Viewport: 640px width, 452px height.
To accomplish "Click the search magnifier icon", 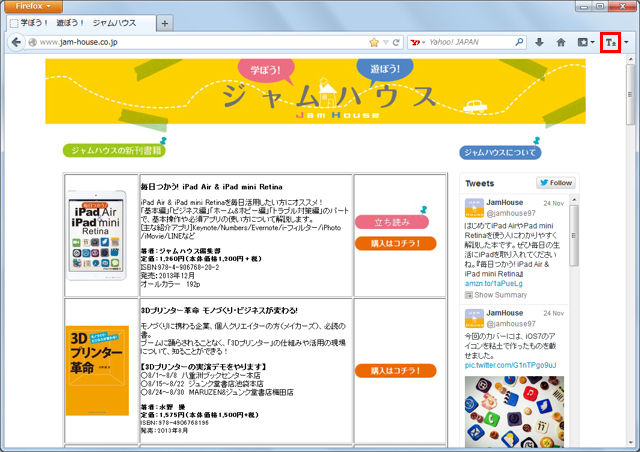I will pos(520,42).
